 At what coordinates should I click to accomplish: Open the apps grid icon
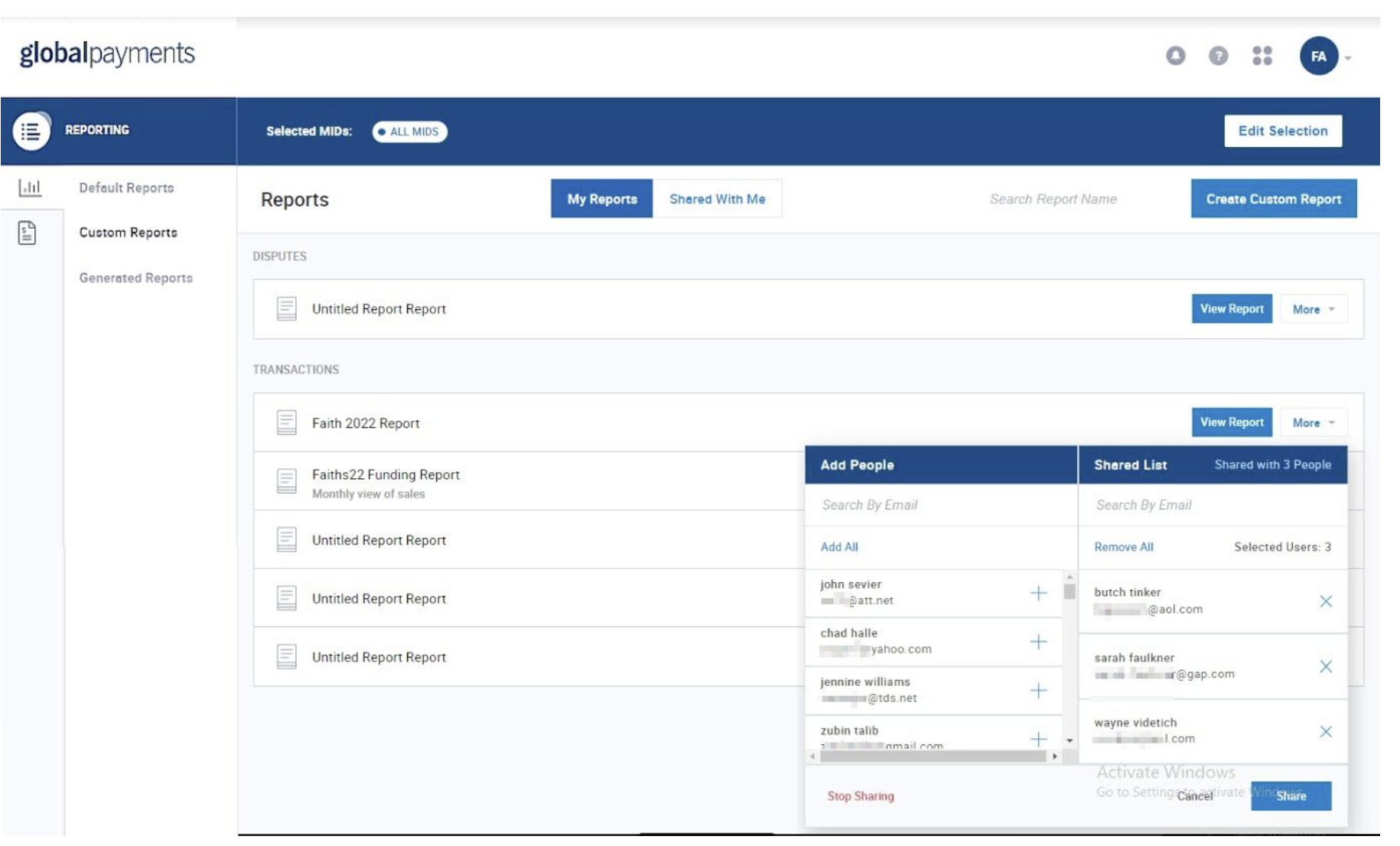(1262, 56)
